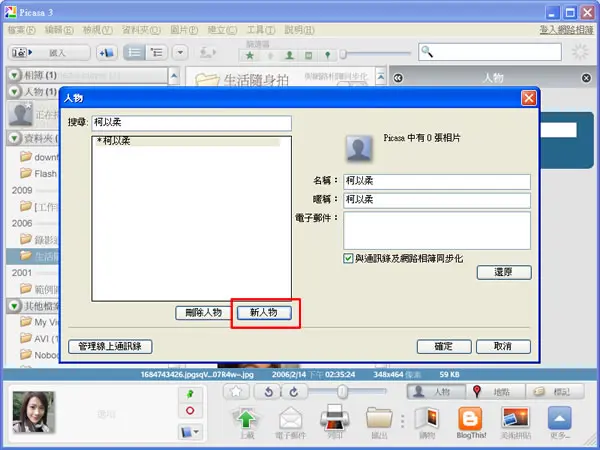Click the printer icon in bottom tray

(334, 419)
